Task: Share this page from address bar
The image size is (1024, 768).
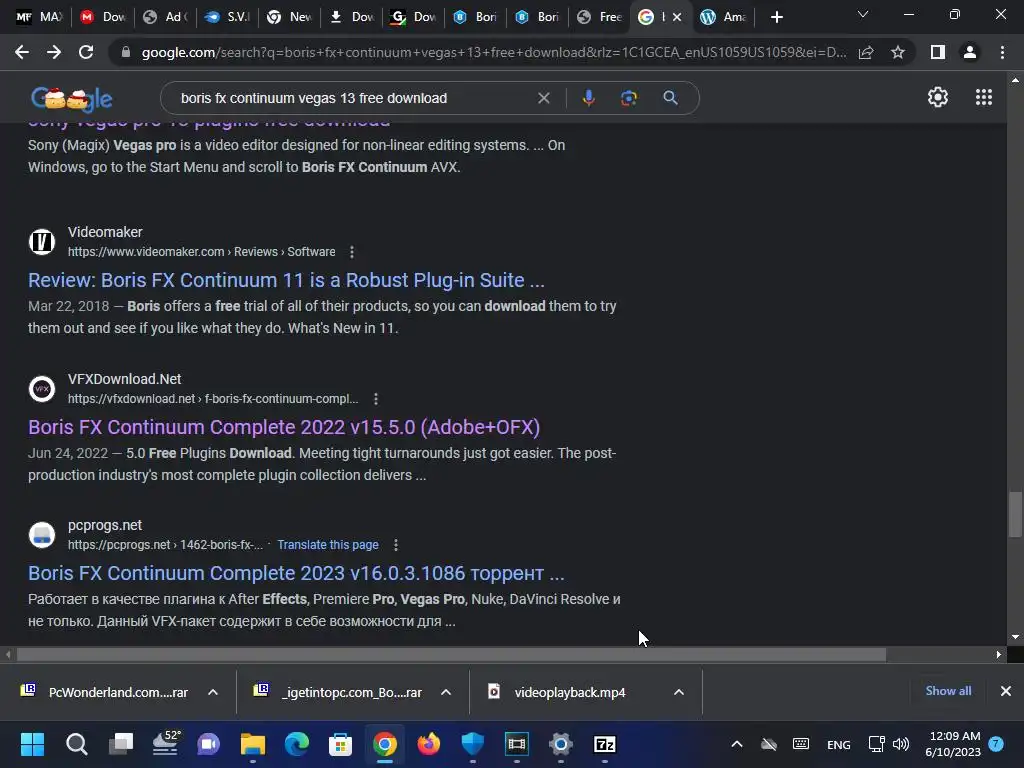Action: pos(866,52)
